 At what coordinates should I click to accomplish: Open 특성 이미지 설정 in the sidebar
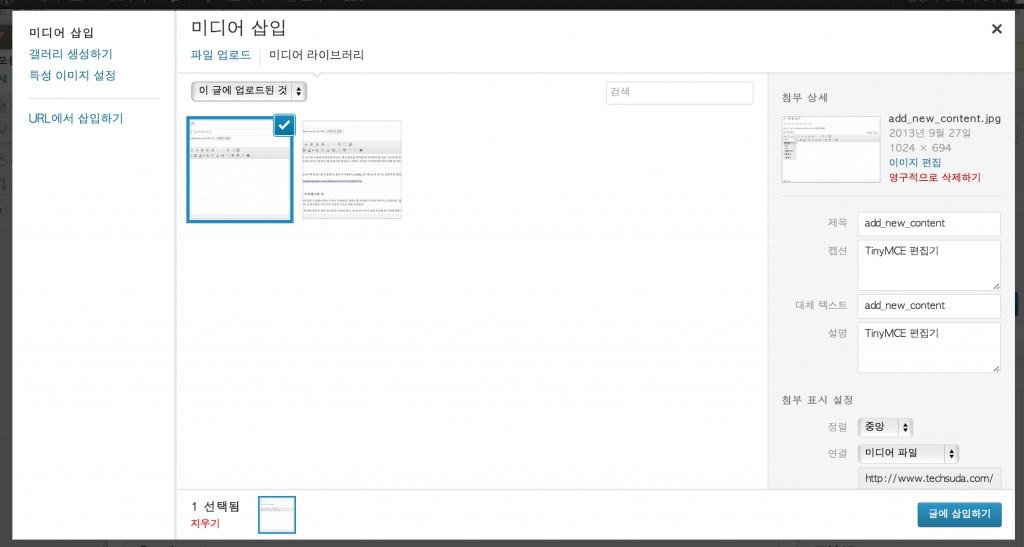72,75
